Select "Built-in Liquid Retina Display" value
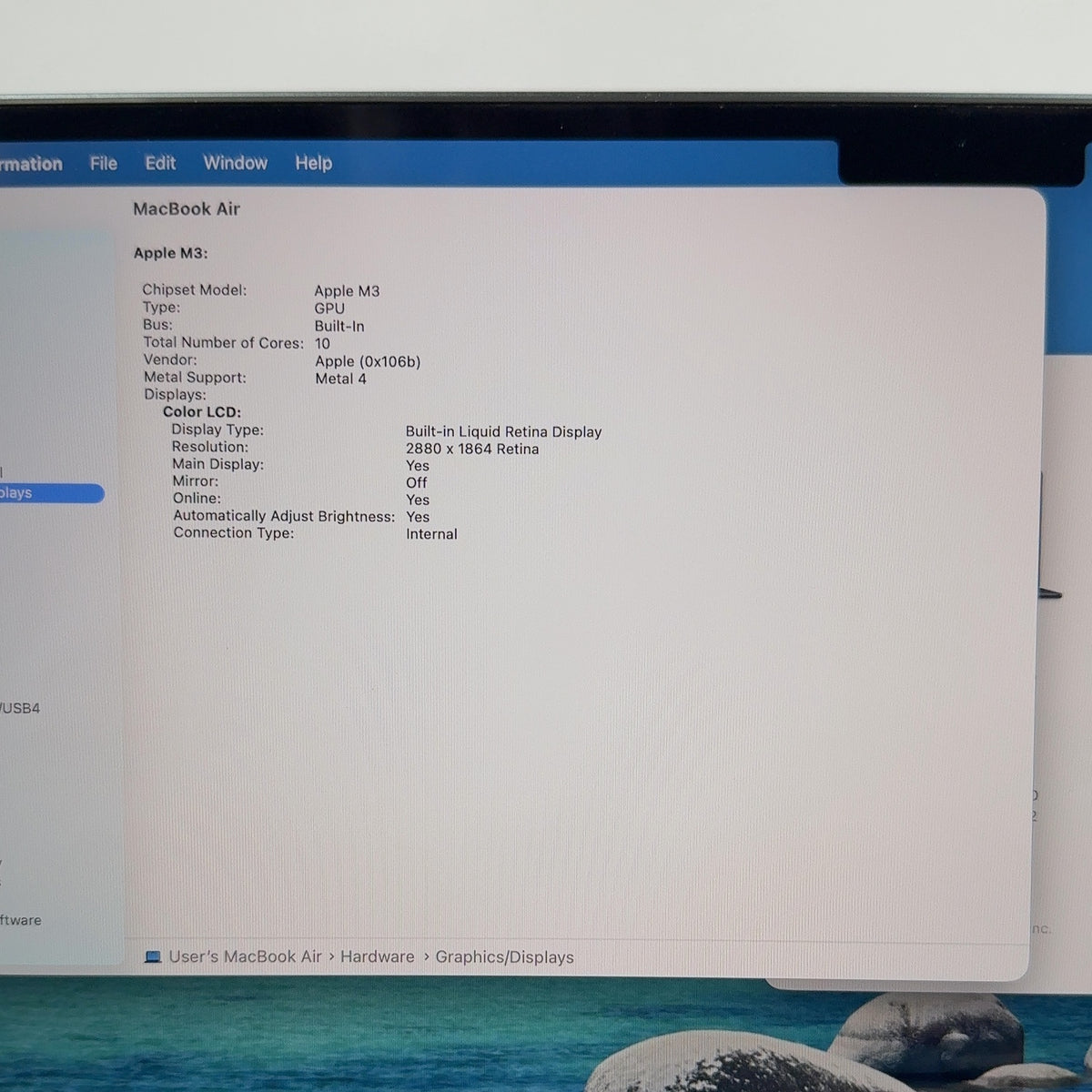The width and height of the screenshot is (1092, 1092). pos(504,431)
